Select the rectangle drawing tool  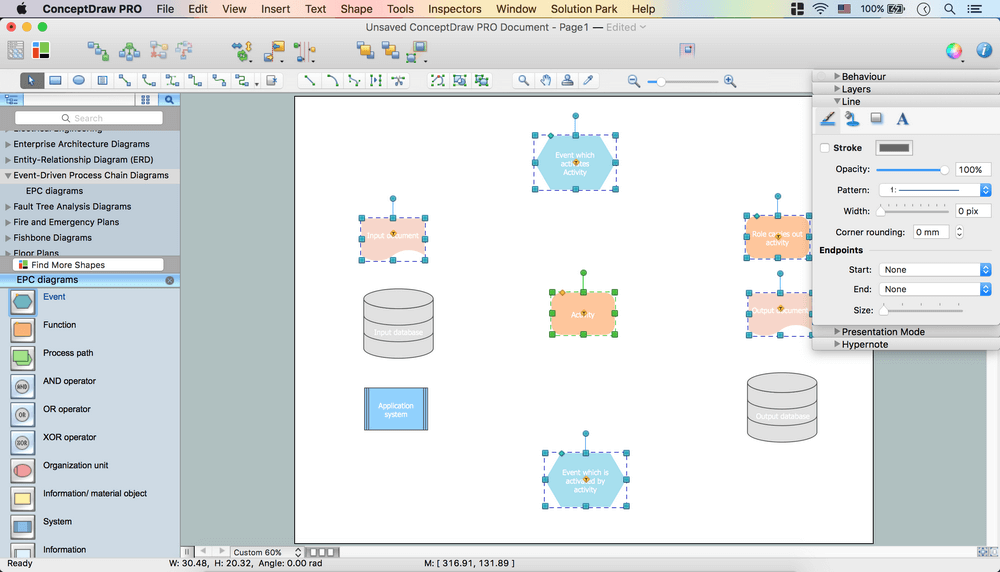pos(55,80)
